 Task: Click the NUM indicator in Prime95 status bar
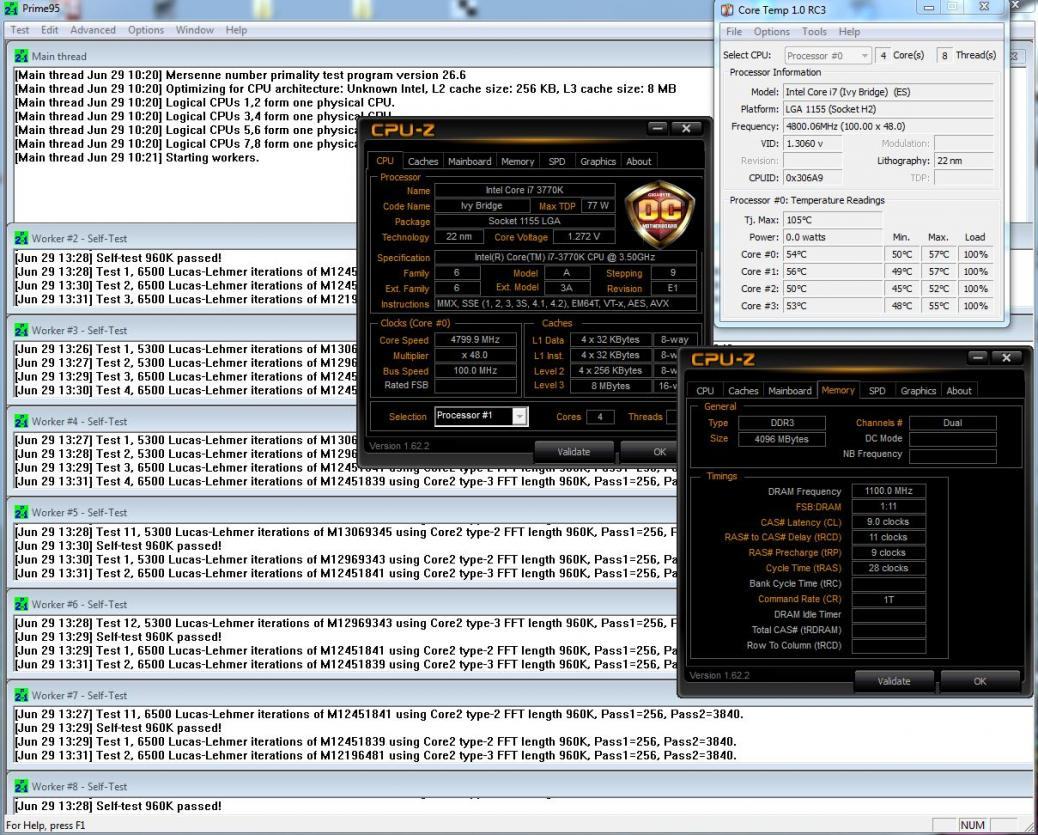point(972,825)
